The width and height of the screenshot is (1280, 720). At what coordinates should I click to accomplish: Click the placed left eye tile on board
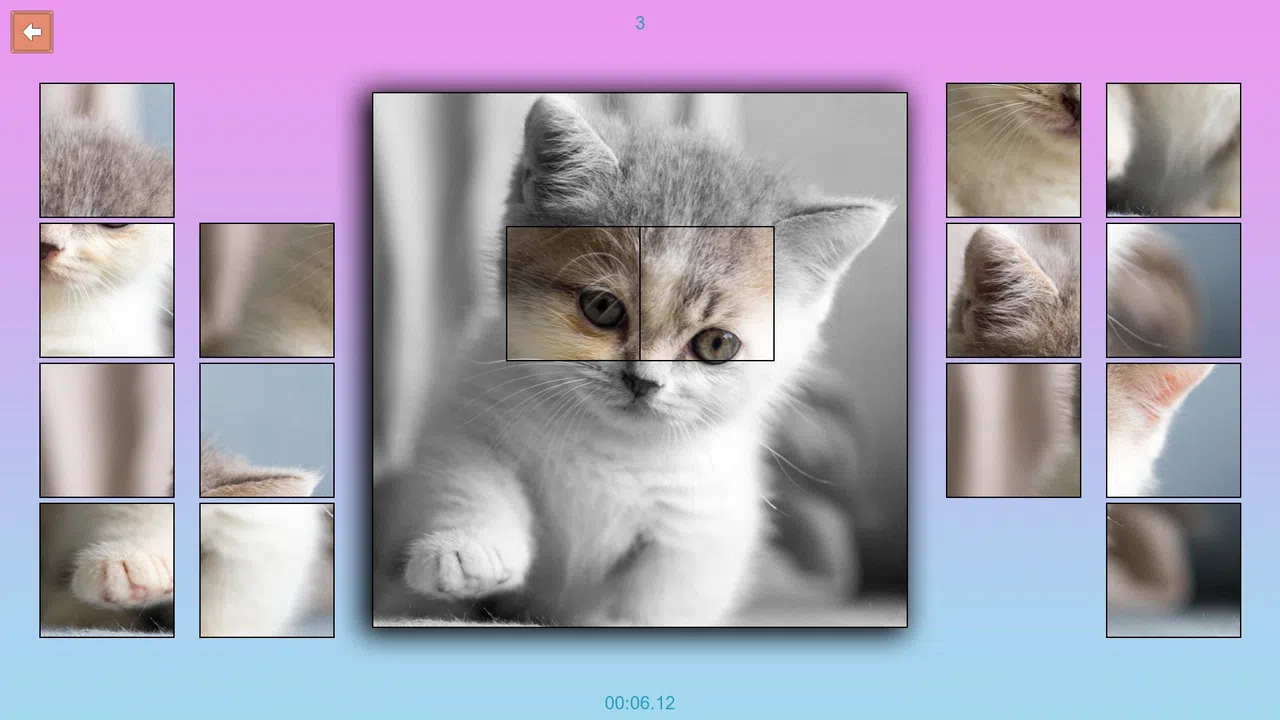click(573, 294)
